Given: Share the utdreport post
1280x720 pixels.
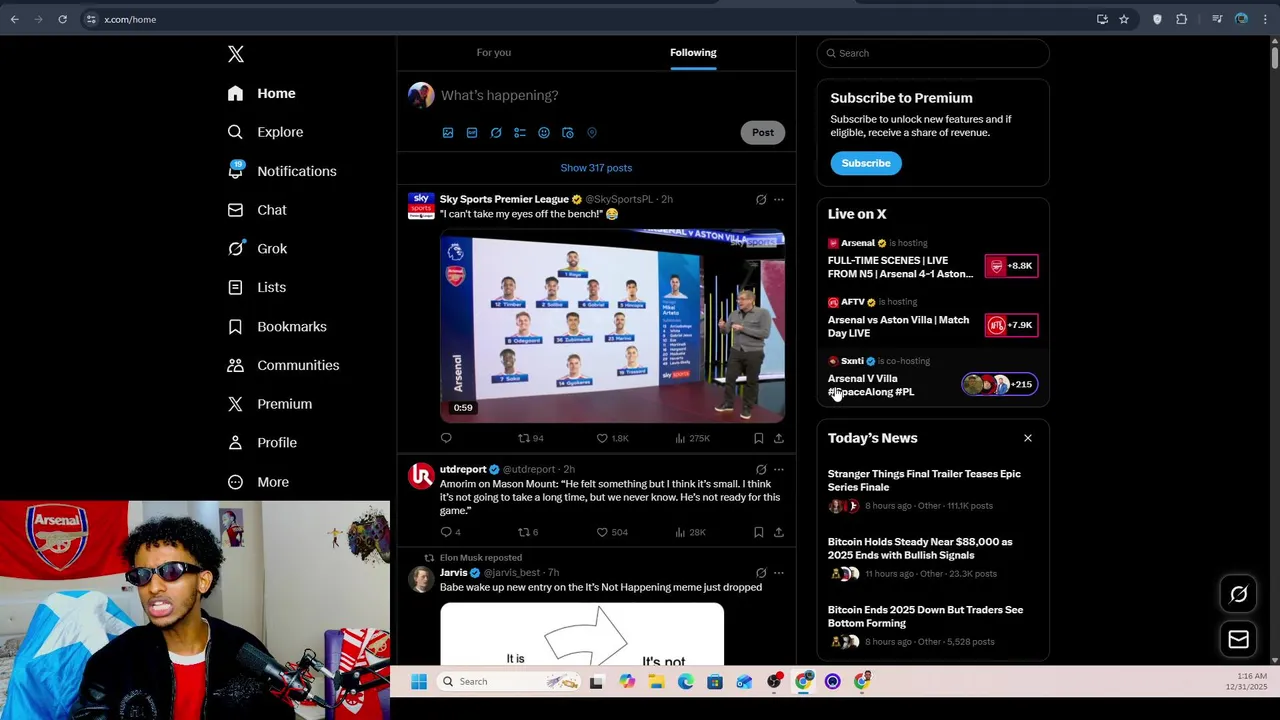Looking at the screenshot, I should pyautogui.click(x=779, y=532).
